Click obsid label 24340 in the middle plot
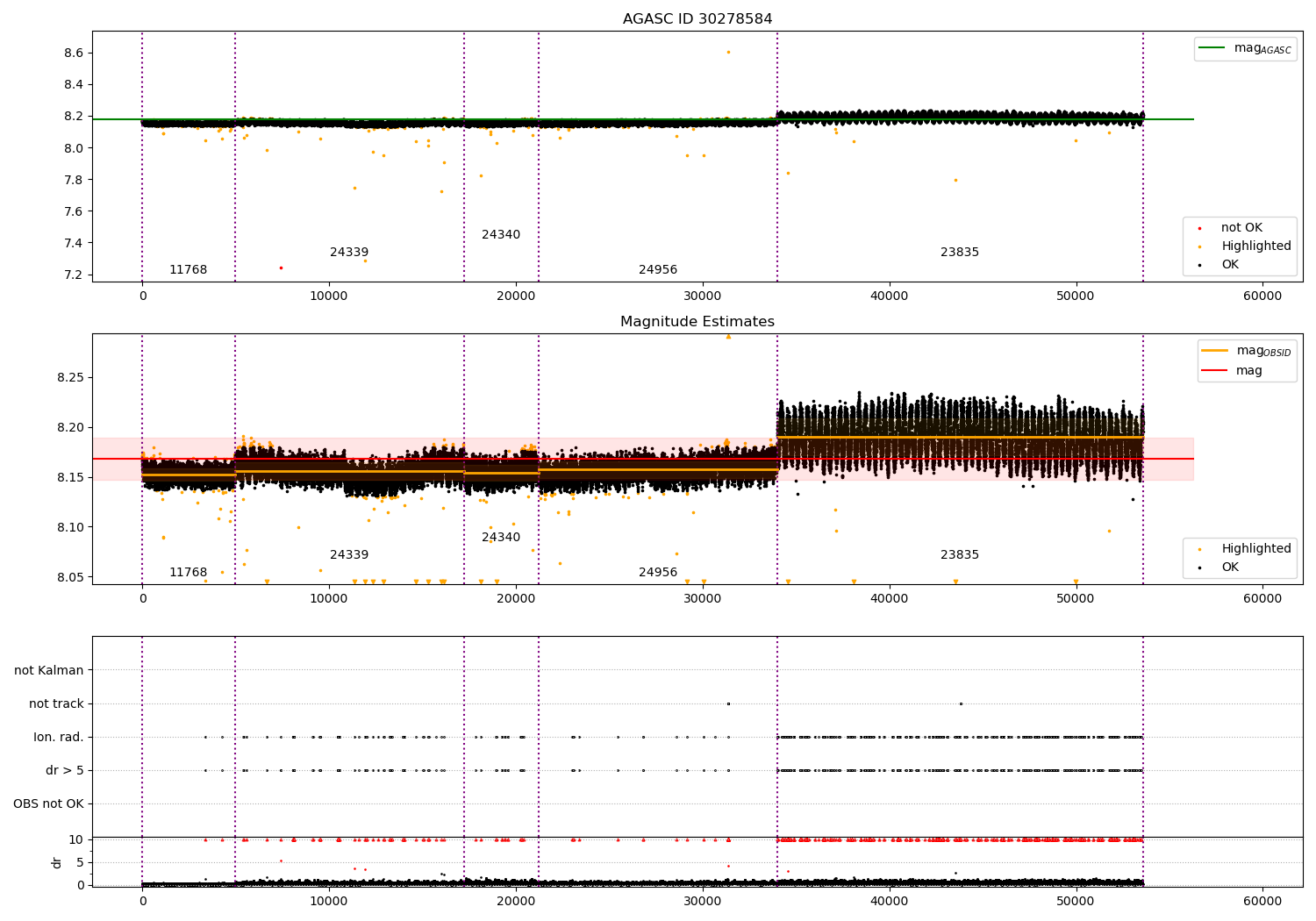The width and height of the screenshot is (1316, 921). 501,538
